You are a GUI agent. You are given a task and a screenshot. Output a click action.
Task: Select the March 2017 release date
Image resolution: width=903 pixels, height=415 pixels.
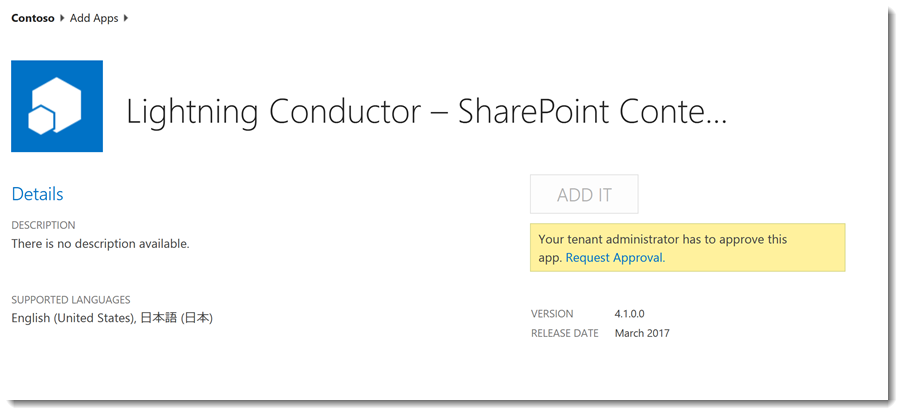(x=642, y=333)
